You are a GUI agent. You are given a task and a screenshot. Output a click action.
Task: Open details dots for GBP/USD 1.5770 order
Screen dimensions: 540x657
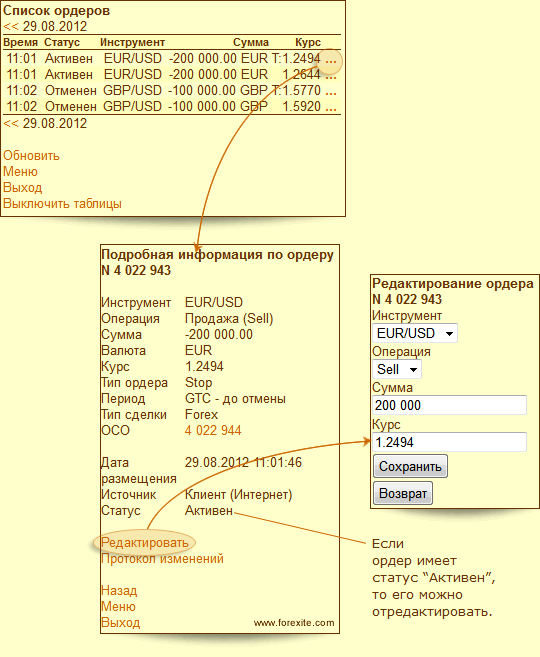(x=331, y=93)
